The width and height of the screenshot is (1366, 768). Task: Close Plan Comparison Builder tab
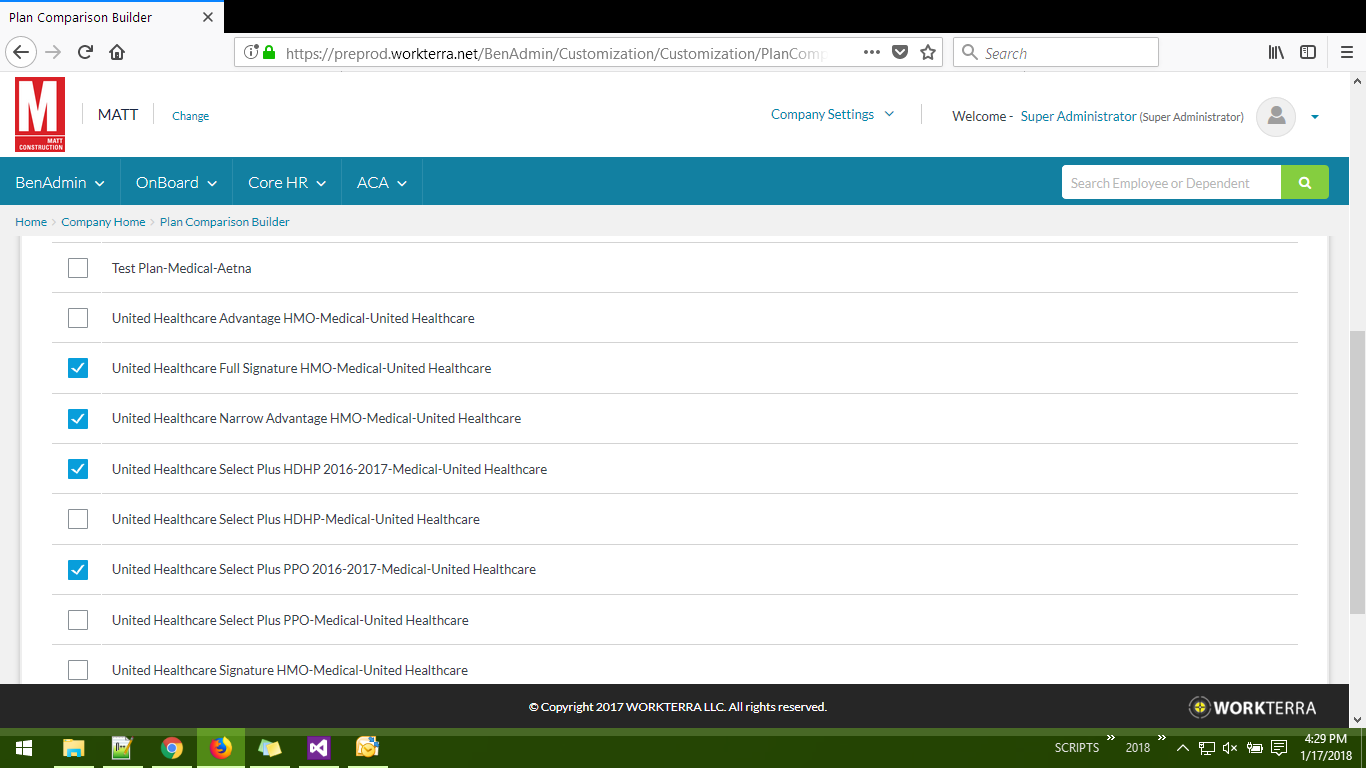tap(208, 17)
